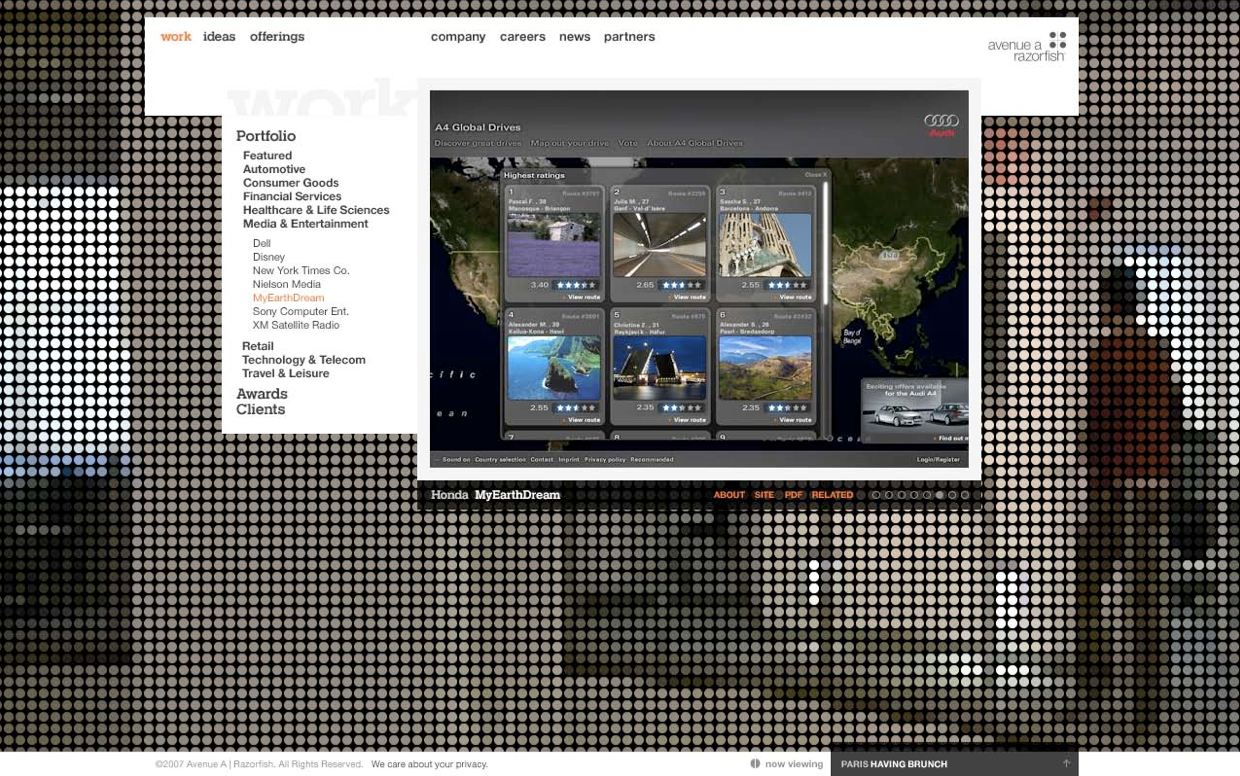Select the Disney client
This screenshot has height=776, width=1240.
click(x=269, y=257)
